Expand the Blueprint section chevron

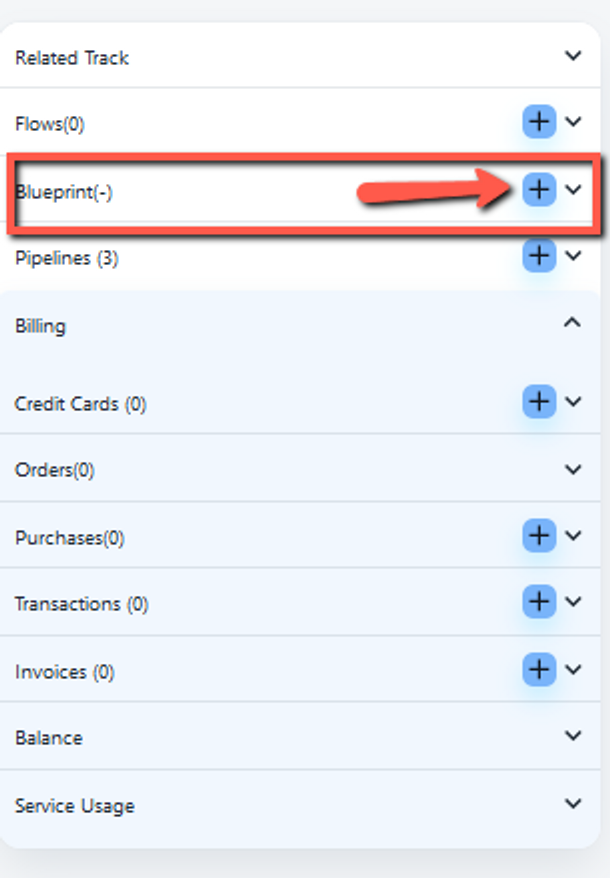573,189
